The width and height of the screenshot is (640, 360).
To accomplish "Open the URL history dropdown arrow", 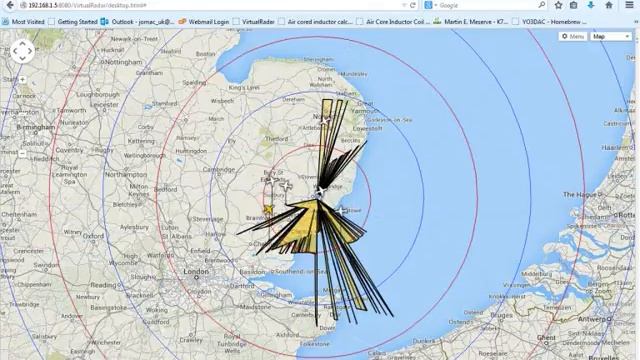I will [x=404, y=5].
